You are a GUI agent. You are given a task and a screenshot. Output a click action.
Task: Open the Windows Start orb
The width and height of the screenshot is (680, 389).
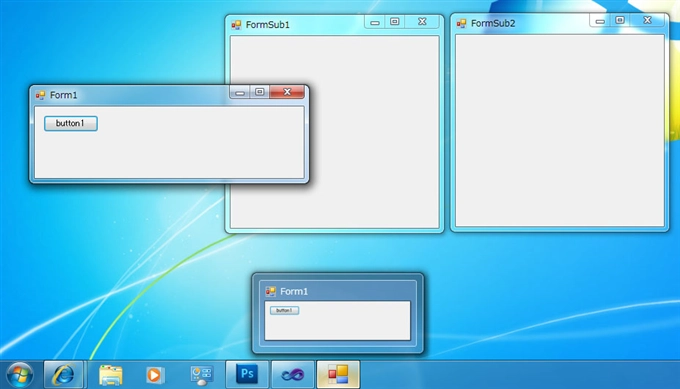[20, 375]
